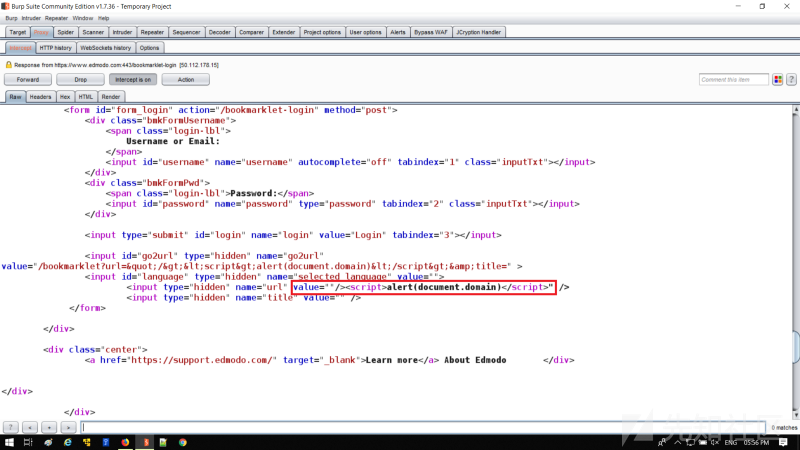
Task: Click the plus search options button
Action: point(49,427)
